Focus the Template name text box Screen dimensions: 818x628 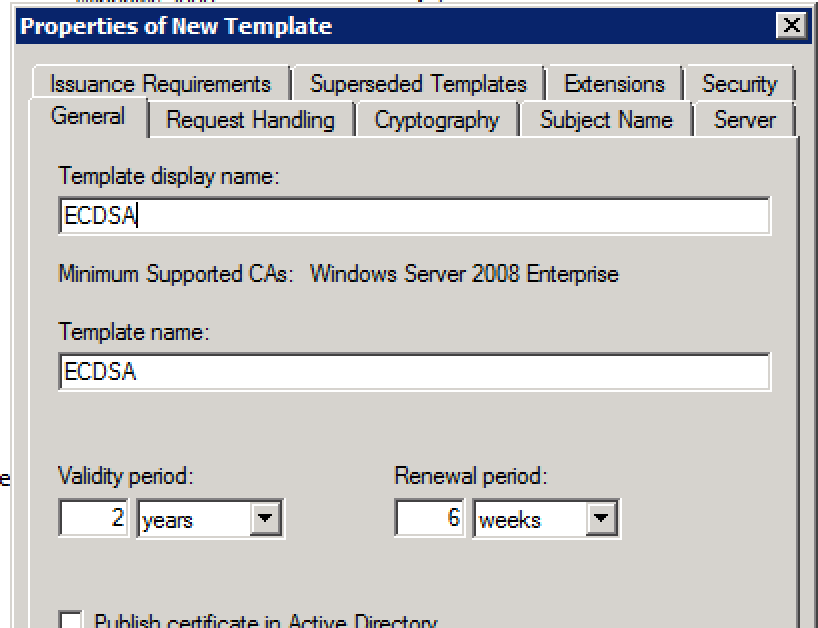(x=414, y=372)
